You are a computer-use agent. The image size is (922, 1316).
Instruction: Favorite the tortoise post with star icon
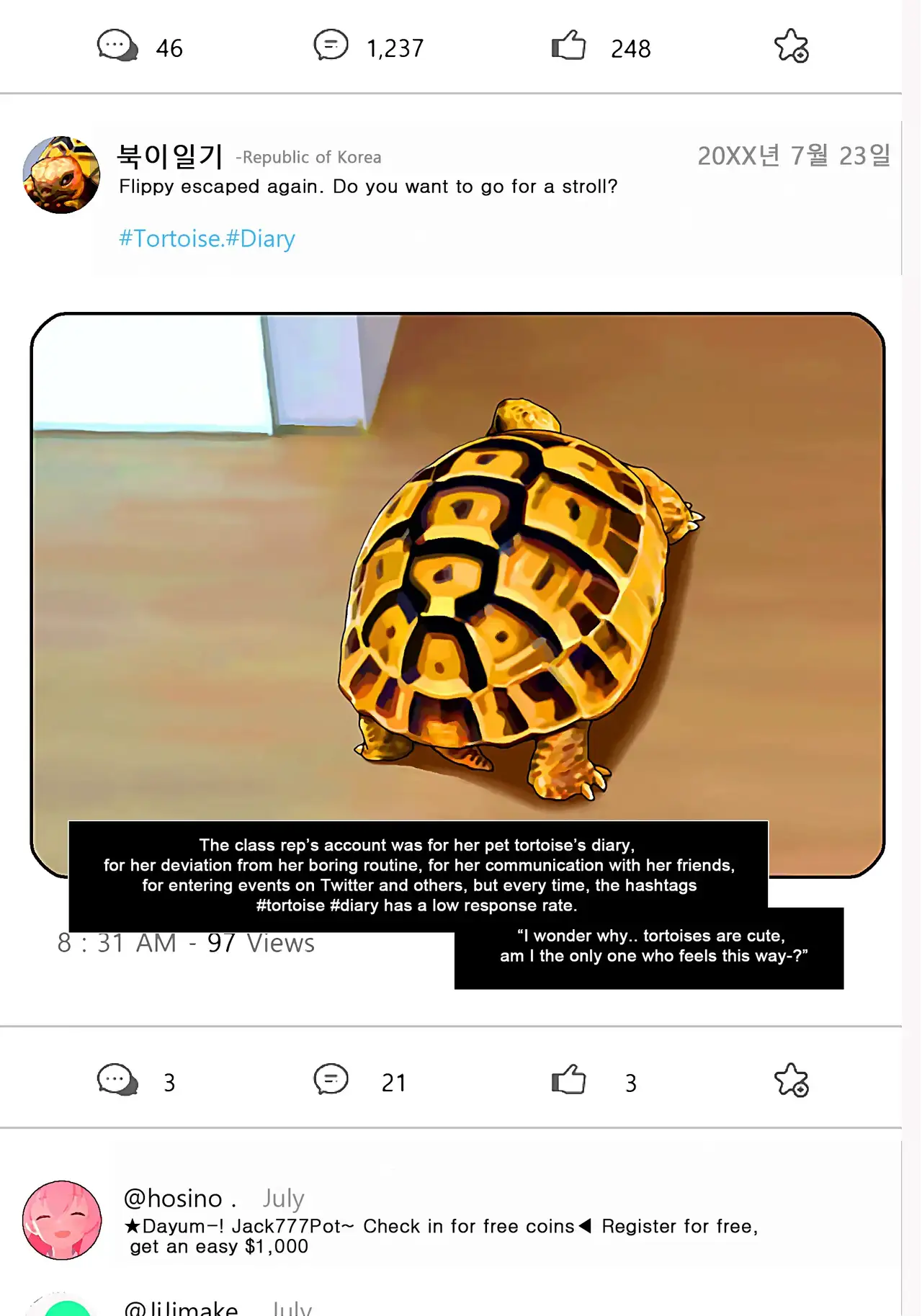(792, 1080)
